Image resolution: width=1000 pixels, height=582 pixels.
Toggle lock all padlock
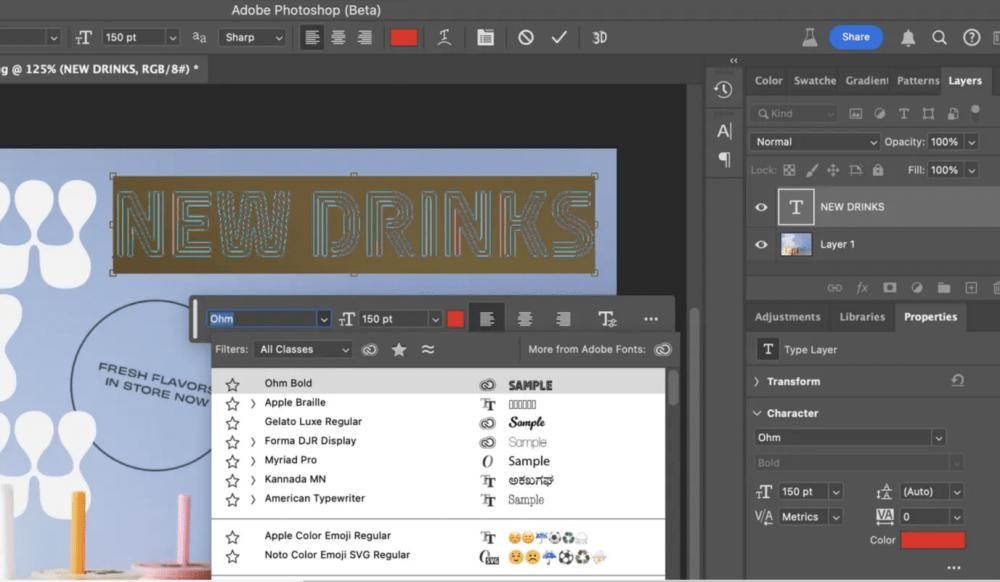tap(878, 170)
